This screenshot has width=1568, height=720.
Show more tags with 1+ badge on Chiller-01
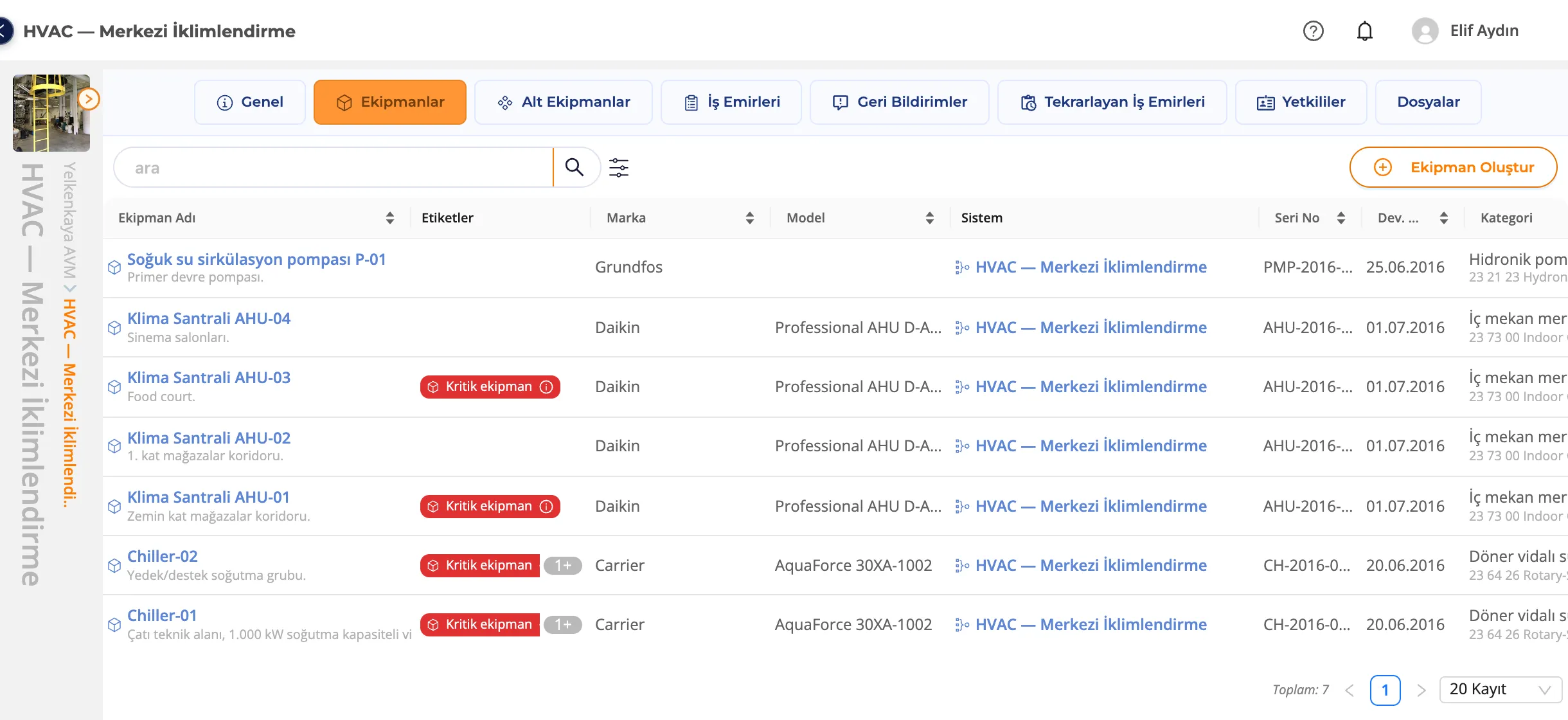563,625
